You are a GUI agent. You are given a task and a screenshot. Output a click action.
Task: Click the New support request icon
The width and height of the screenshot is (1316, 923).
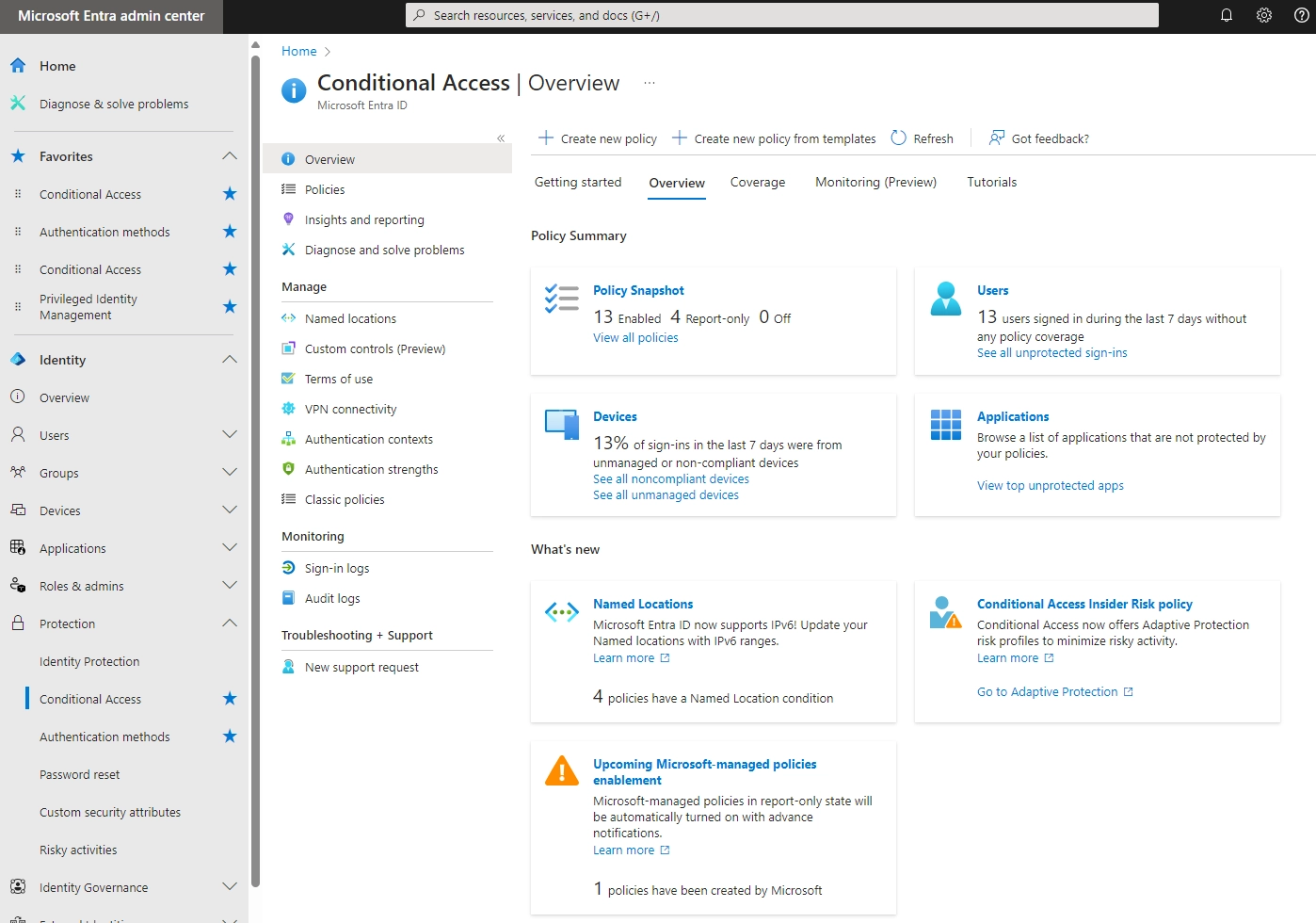[289, 667]
